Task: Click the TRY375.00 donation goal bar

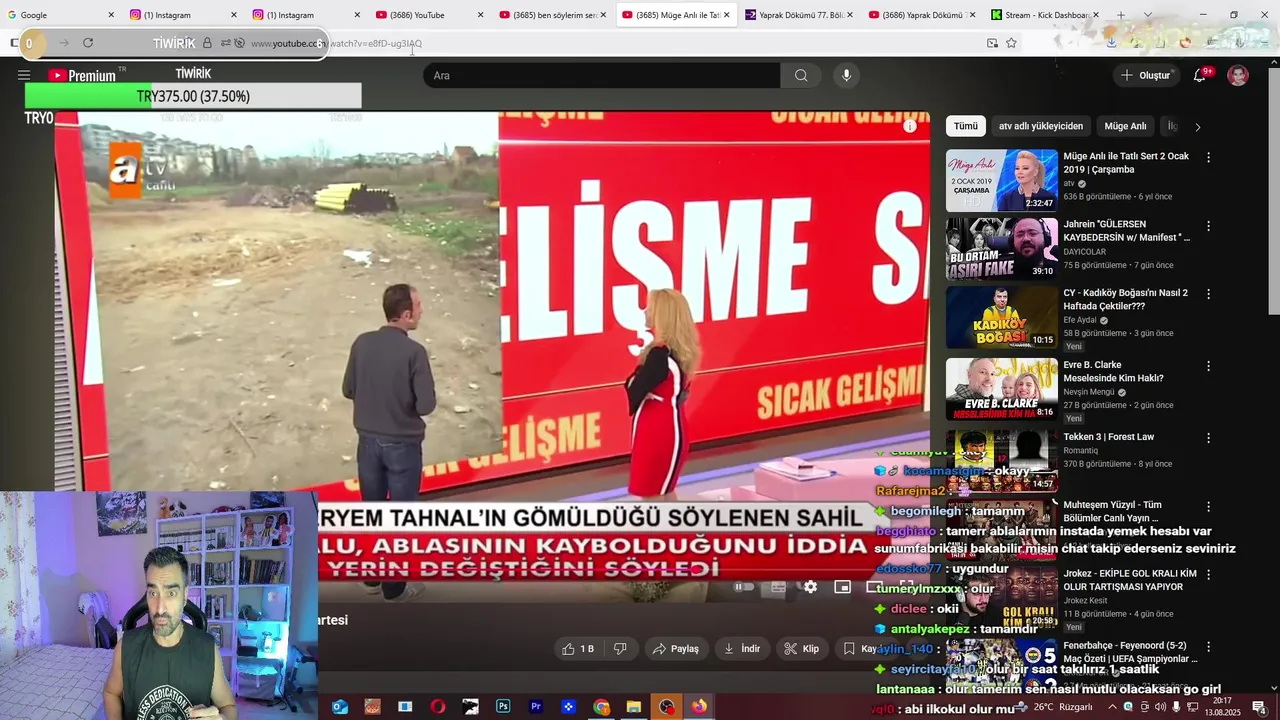Action: pos(193,96)
